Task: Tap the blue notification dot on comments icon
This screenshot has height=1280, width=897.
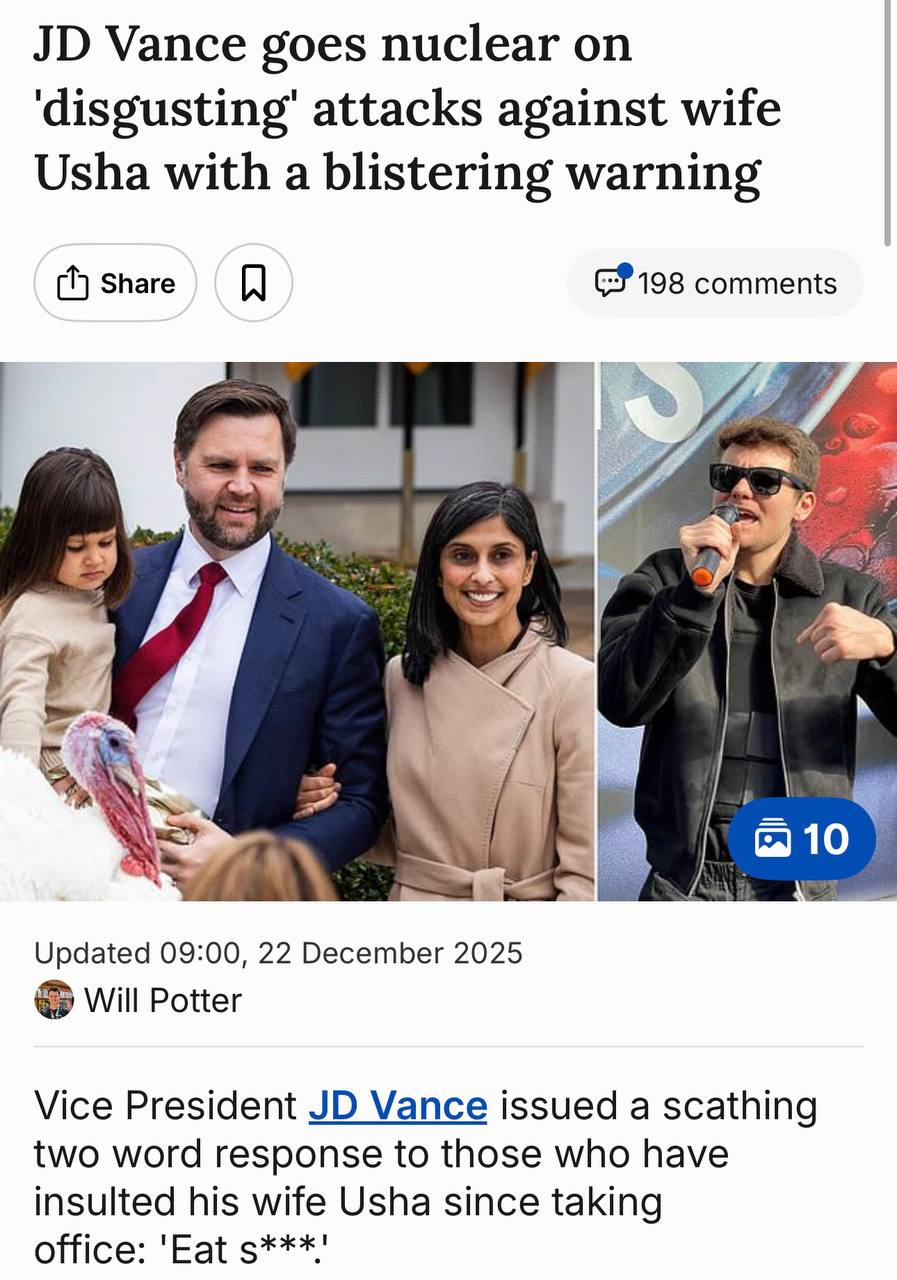Action: [x=625, y=270]
